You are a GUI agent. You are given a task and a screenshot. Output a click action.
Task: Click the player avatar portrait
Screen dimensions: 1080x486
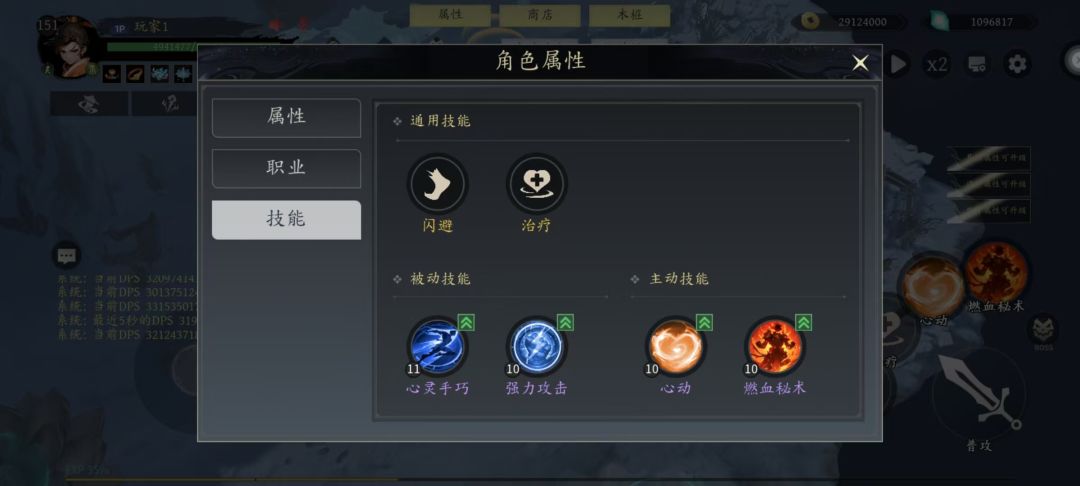pyautogui.click(x=69, y=48)
